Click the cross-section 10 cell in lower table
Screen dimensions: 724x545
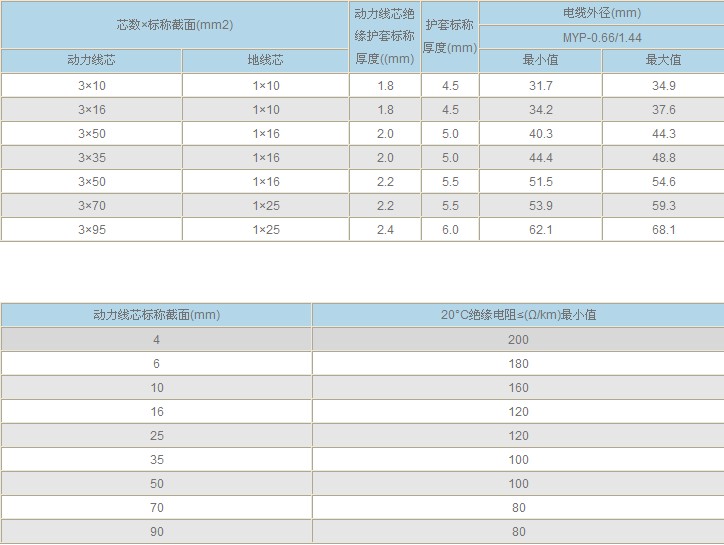coord(156,388)
